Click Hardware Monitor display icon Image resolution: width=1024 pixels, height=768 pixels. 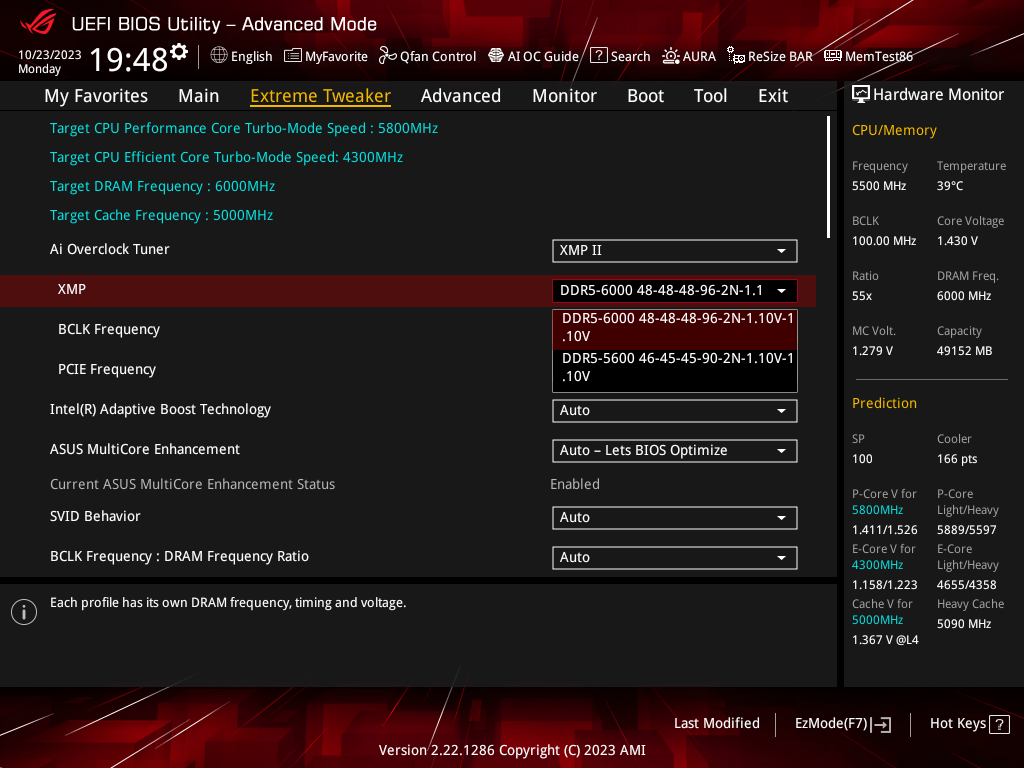pyautogui.click(x=861, y=95)
